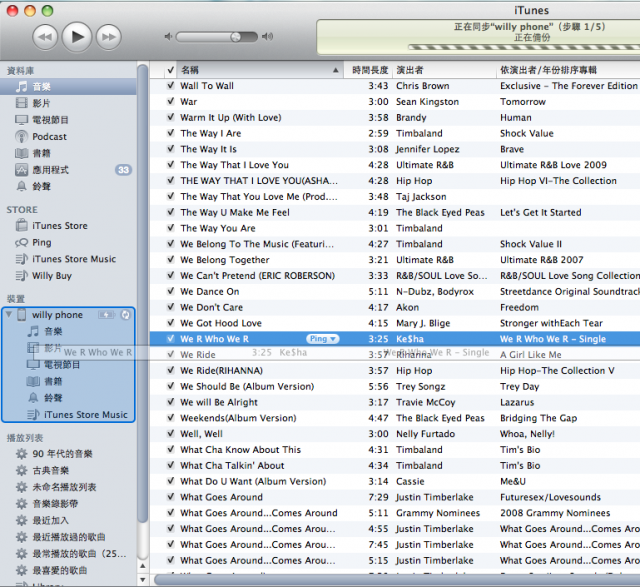Click the high-volume speaker icon
The height and width of the screenshot is (587, 640).
click(267, 37)
